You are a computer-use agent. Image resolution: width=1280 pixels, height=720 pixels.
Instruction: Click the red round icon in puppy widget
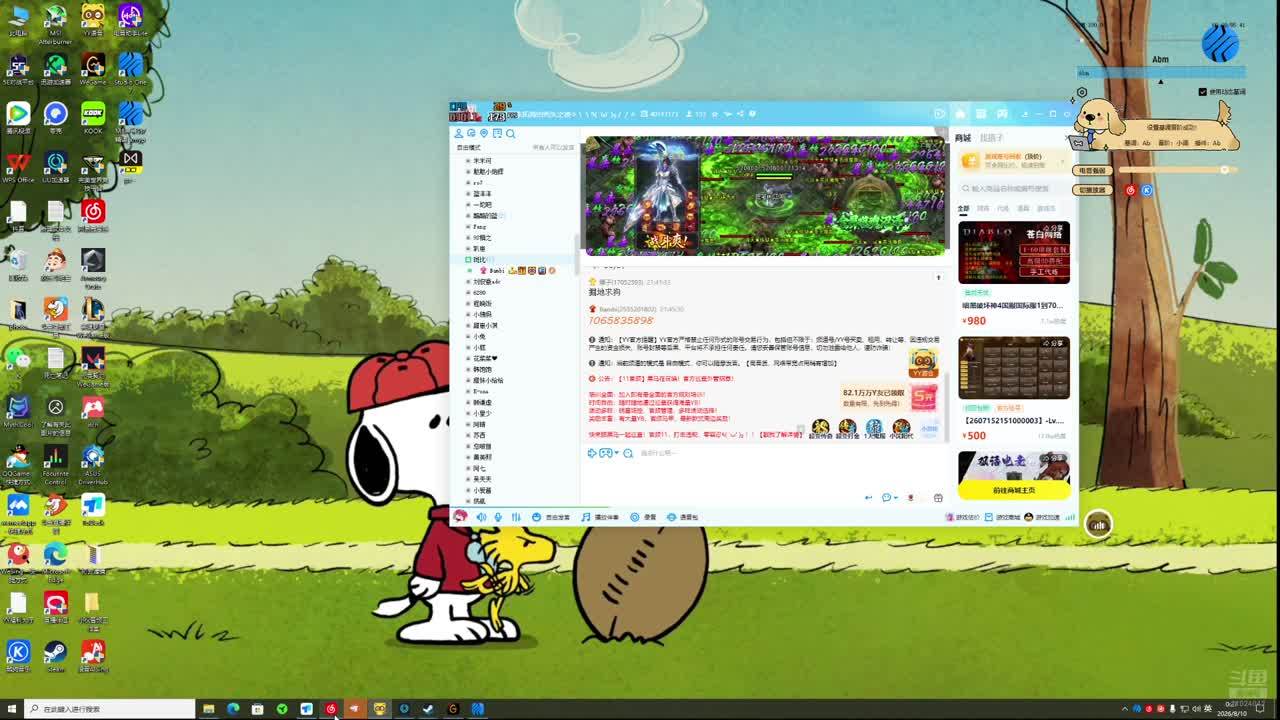click(x=1131, y=190)
